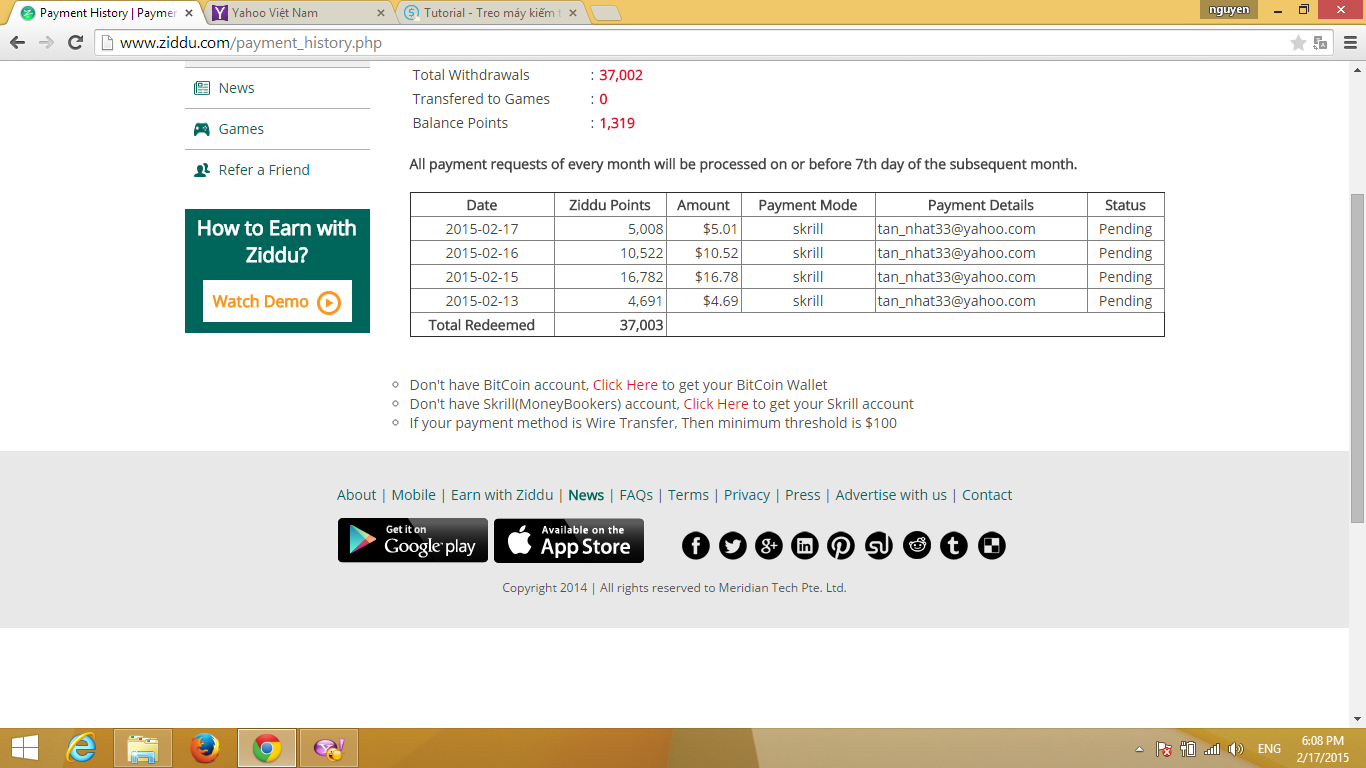Close the Tutorial - Treo máy tab

click(573, 13)
